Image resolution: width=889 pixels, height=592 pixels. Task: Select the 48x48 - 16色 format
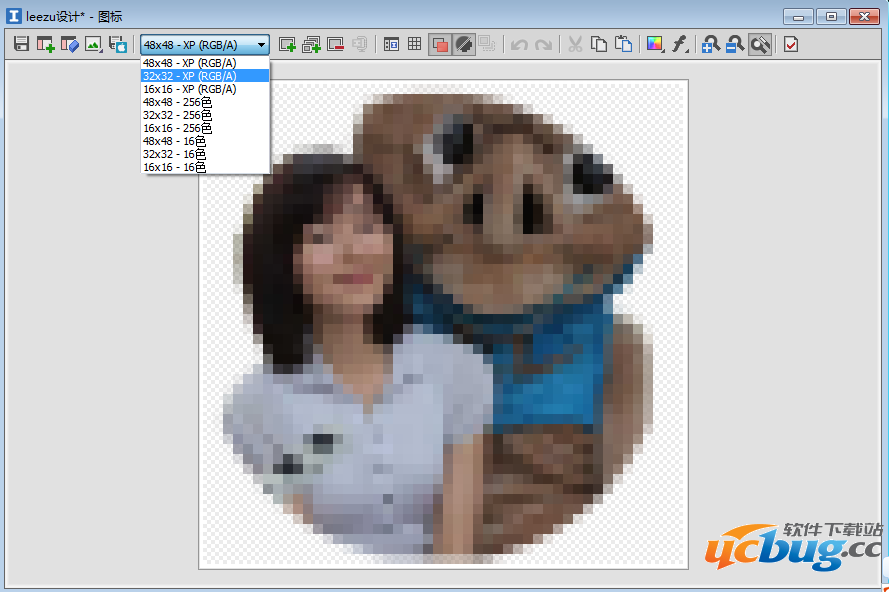click(205, 141)
